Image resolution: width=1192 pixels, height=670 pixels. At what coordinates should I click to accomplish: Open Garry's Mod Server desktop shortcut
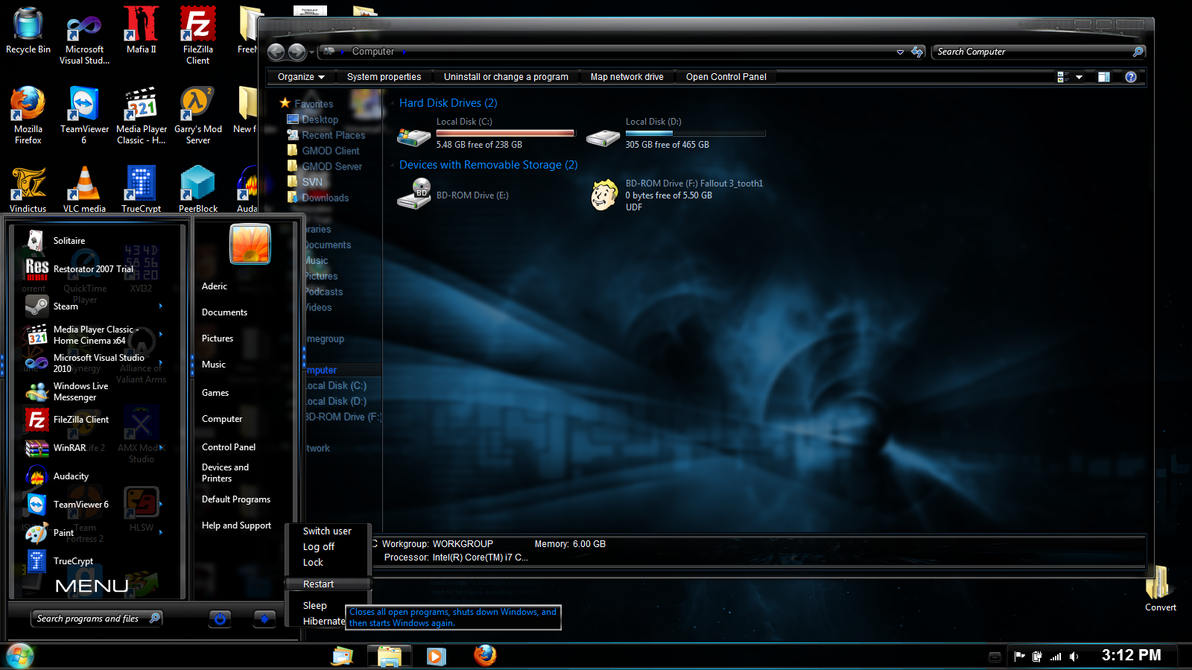[x=198, y=116]
